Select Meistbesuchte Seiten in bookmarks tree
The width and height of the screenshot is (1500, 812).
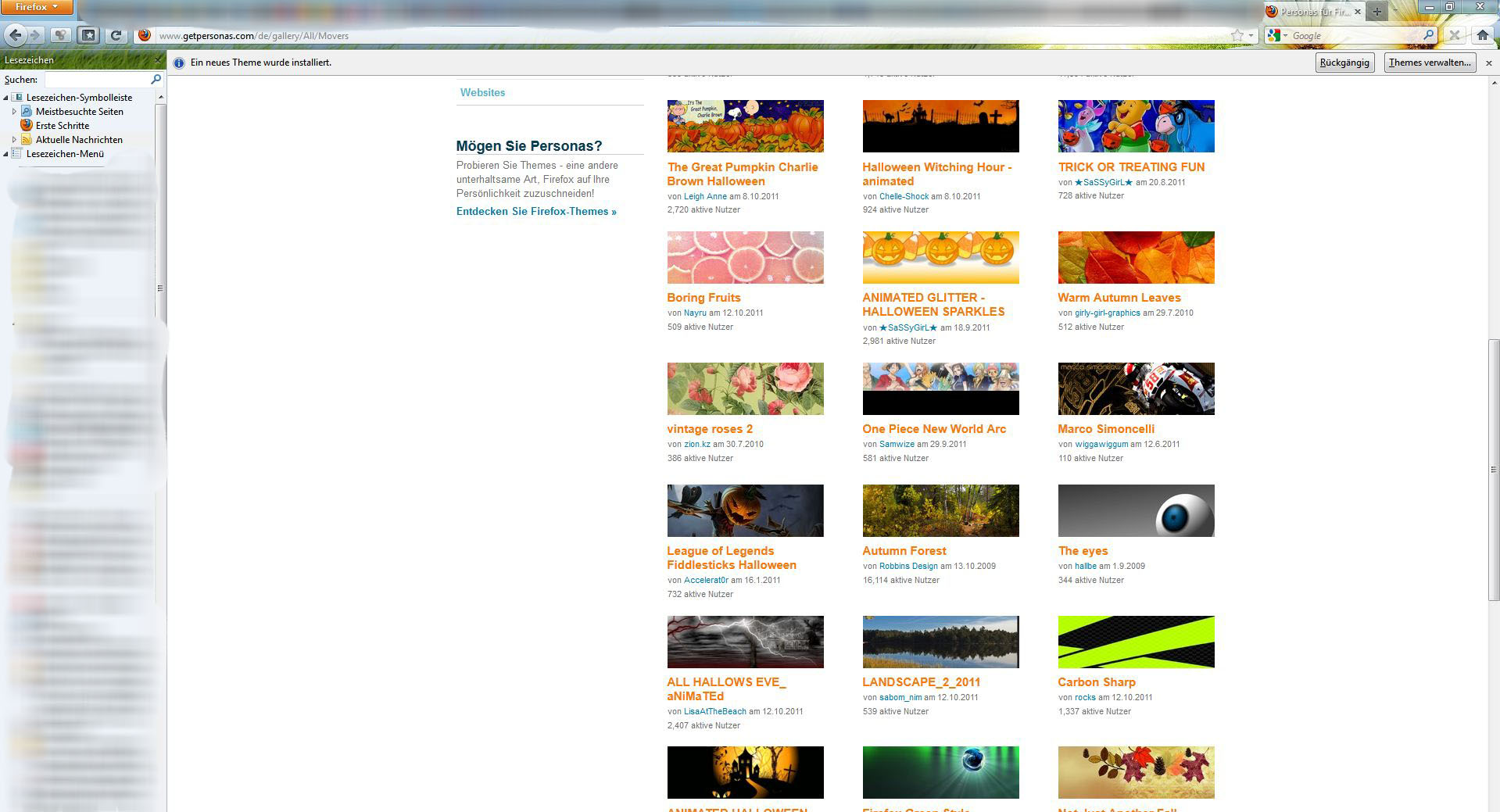79,112
